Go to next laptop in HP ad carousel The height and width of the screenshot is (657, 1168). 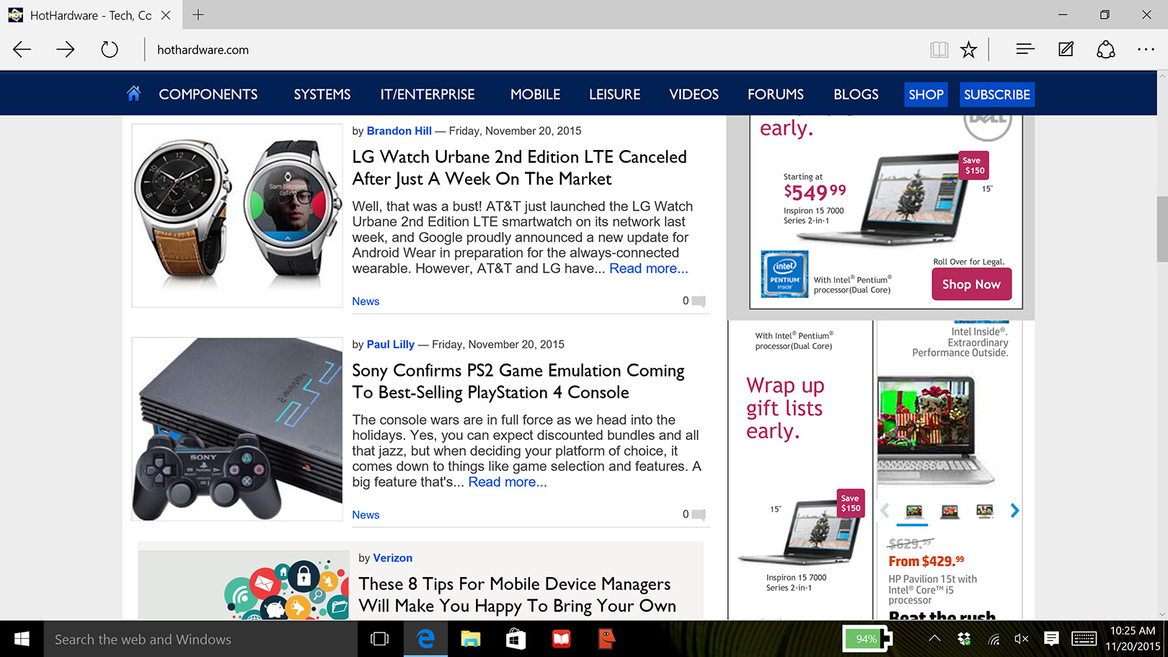[1015, 510]
